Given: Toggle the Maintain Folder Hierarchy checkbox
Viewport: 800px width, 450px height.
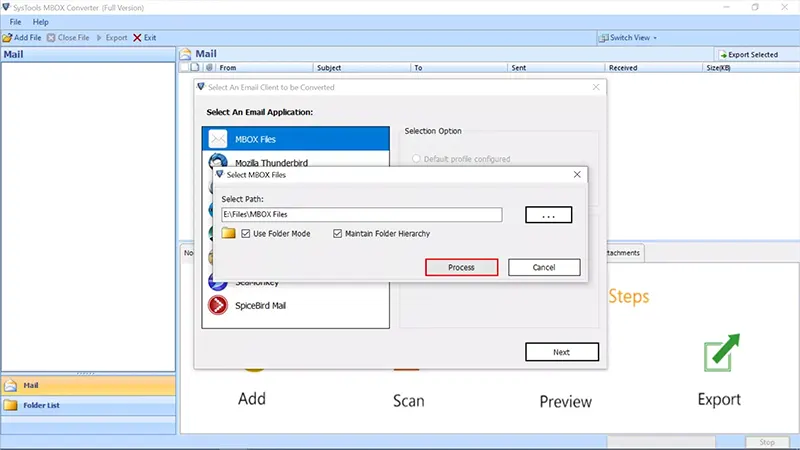Looking at the screenshot, I should click(337, 234).
